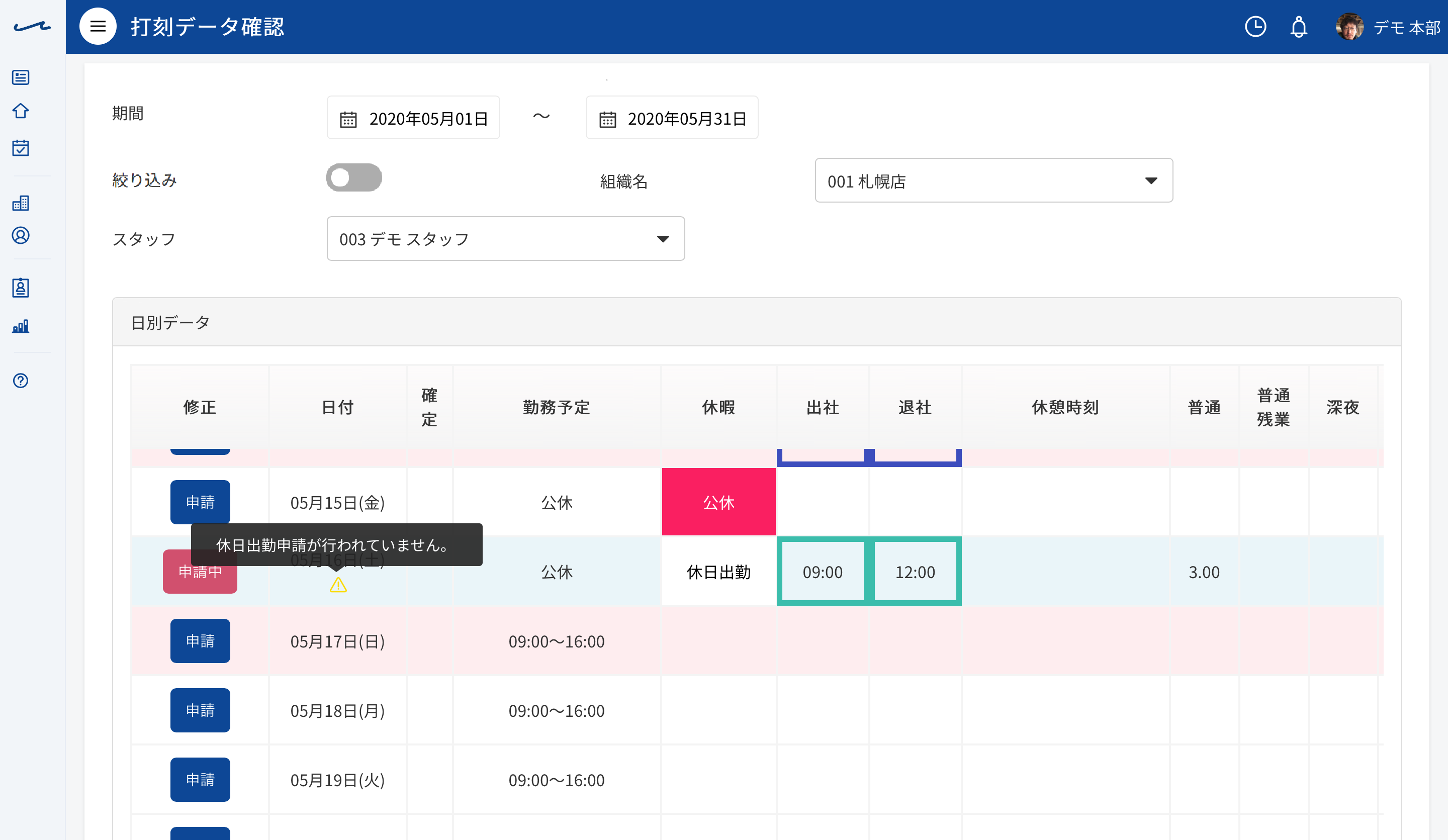This screenshot has width=1448, height=840.
Task: Select start date 2020年05月01日 field
Action: pyautogui.click(x=413, y=118)
